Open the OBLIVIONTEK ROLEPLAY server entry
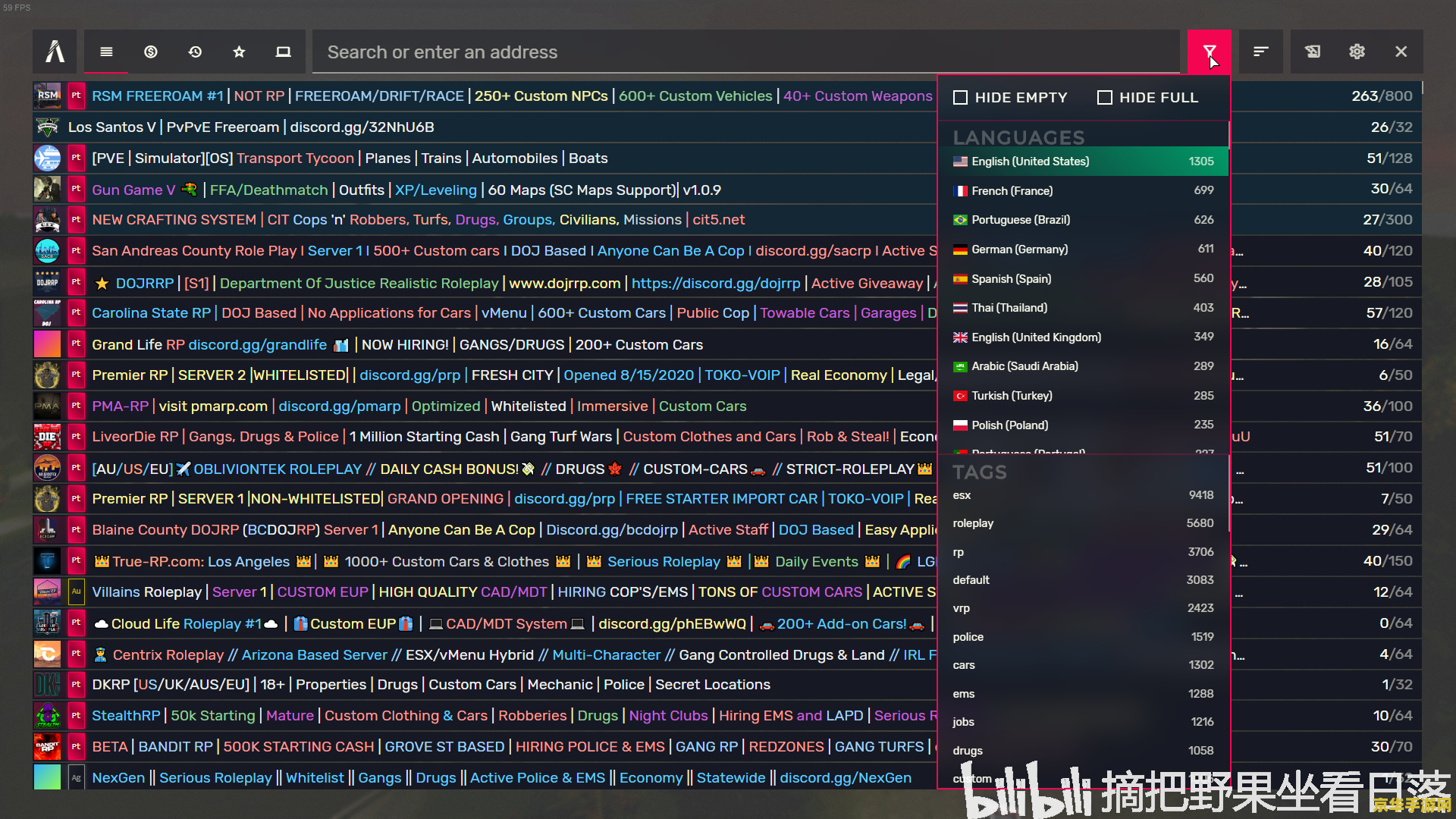Image resolution: width=1456 pixels, height=819 pixels. pos(485,469)
